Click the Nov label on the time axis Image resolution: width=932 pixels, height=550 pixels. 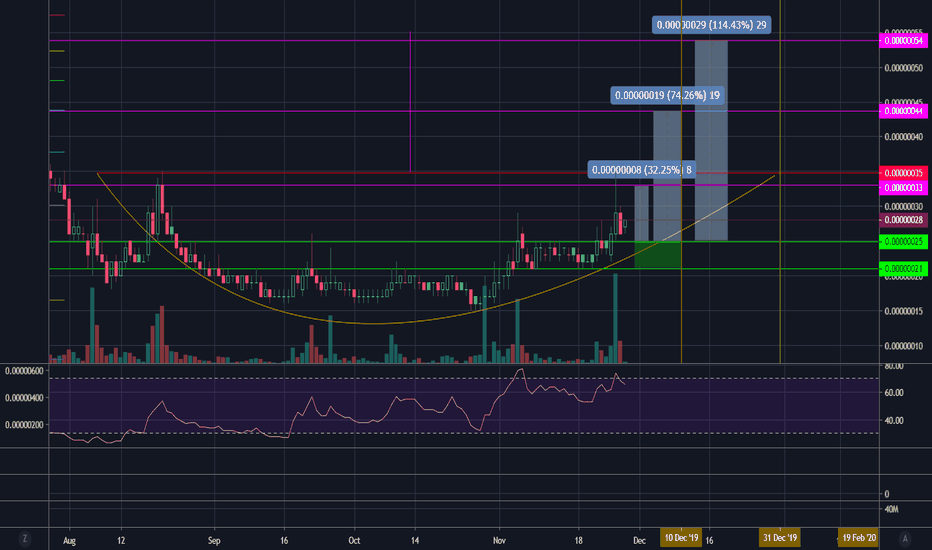(499, 540)
